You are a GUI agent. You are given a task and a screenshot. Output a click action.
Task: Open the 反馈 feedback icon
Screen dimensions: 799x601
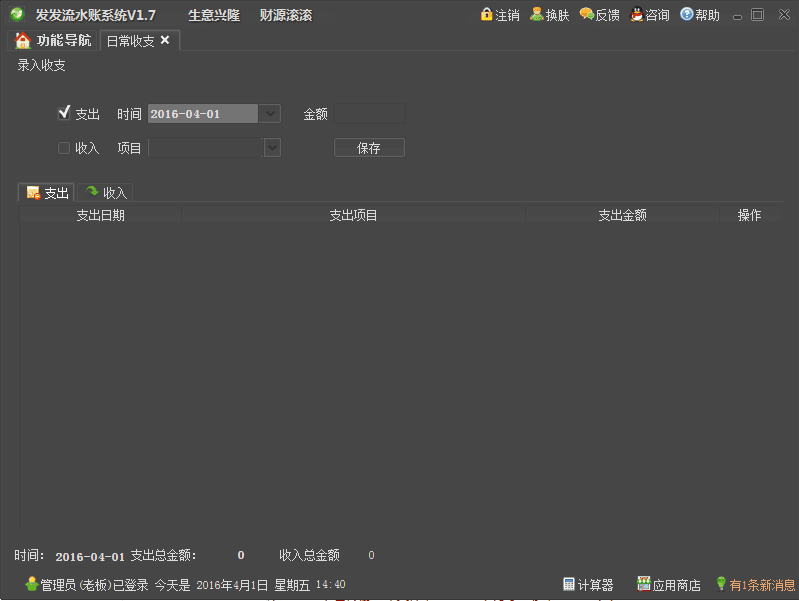[x=586, y=15]
